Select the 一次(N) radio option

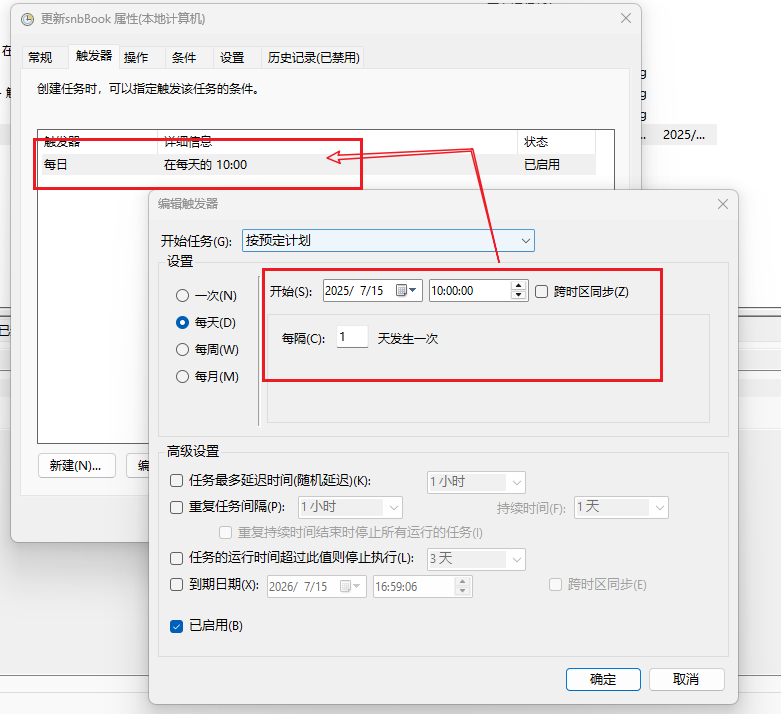tap(182, 296)
